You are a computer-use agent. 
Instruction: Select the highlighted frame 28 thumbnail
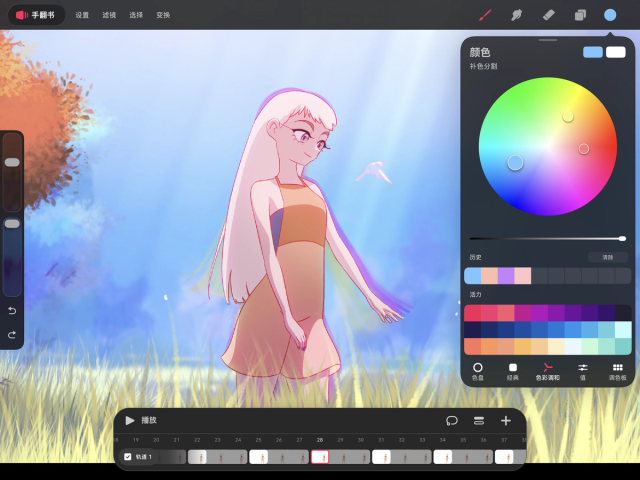point(320,457)
